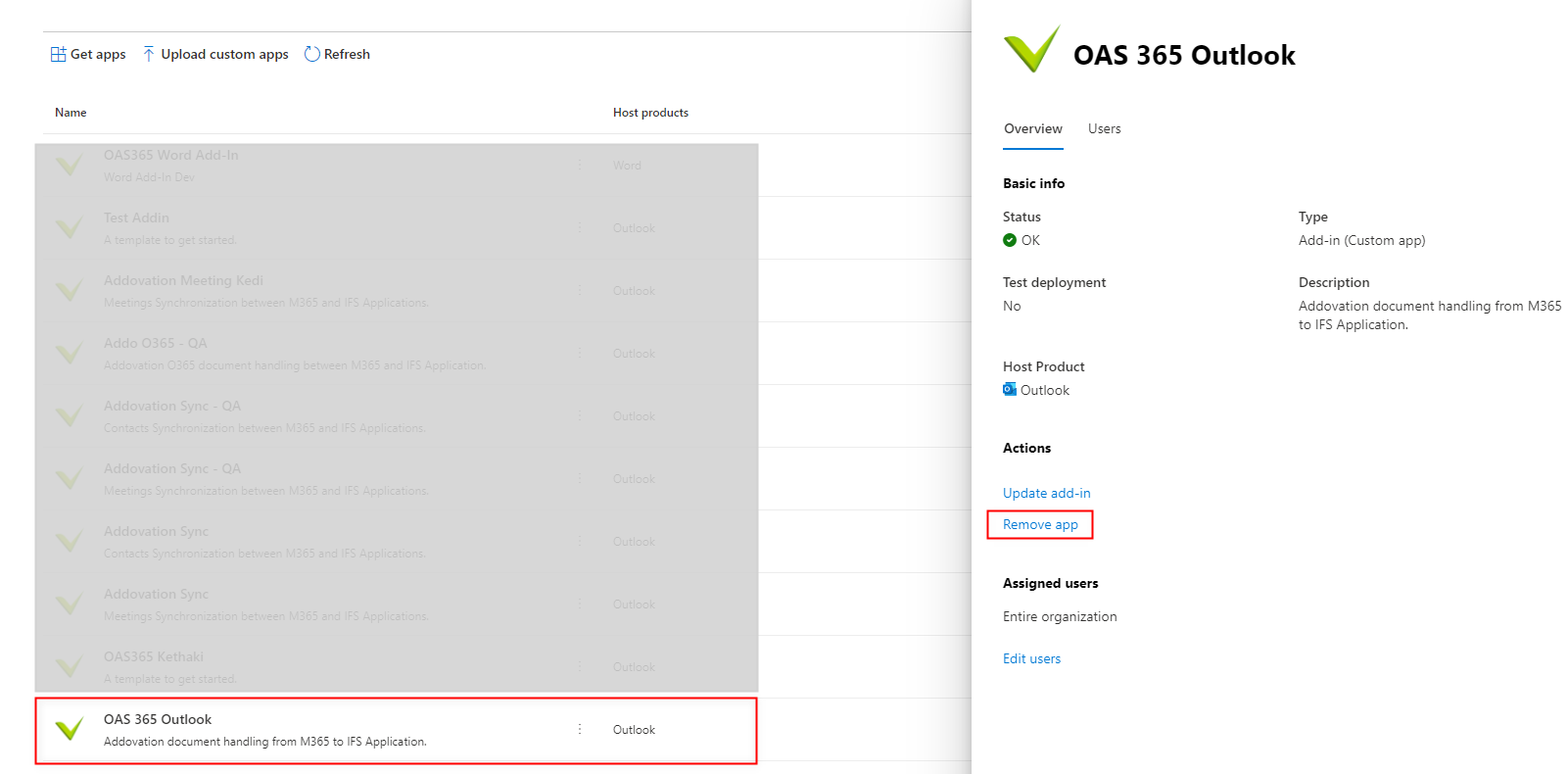
Task: Click the OAS 365 Outlook panel title
Action: pyautogui.click(x=1184, y=55)
